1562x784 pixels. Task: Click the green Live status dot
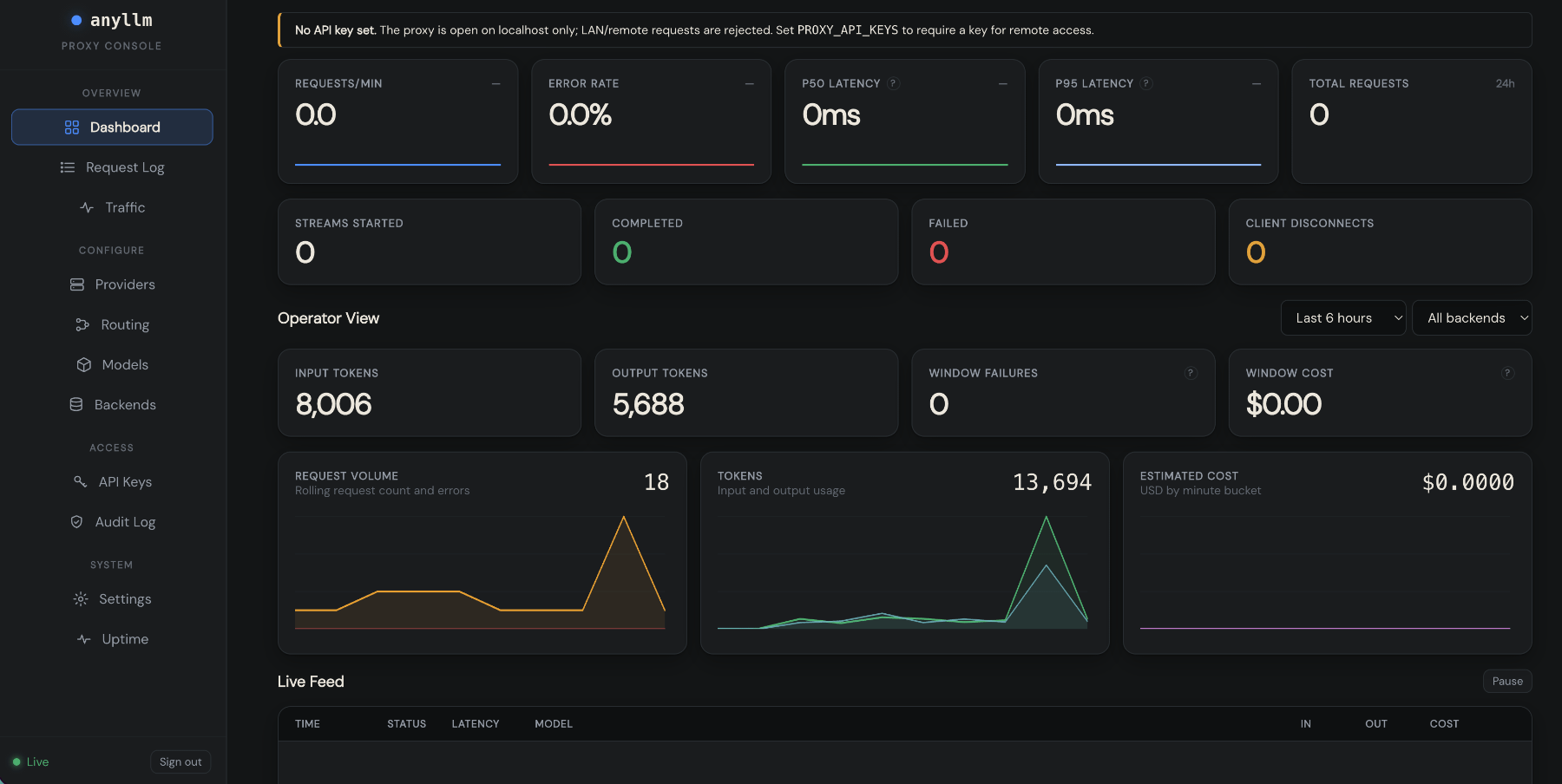(x=16, y=762)
